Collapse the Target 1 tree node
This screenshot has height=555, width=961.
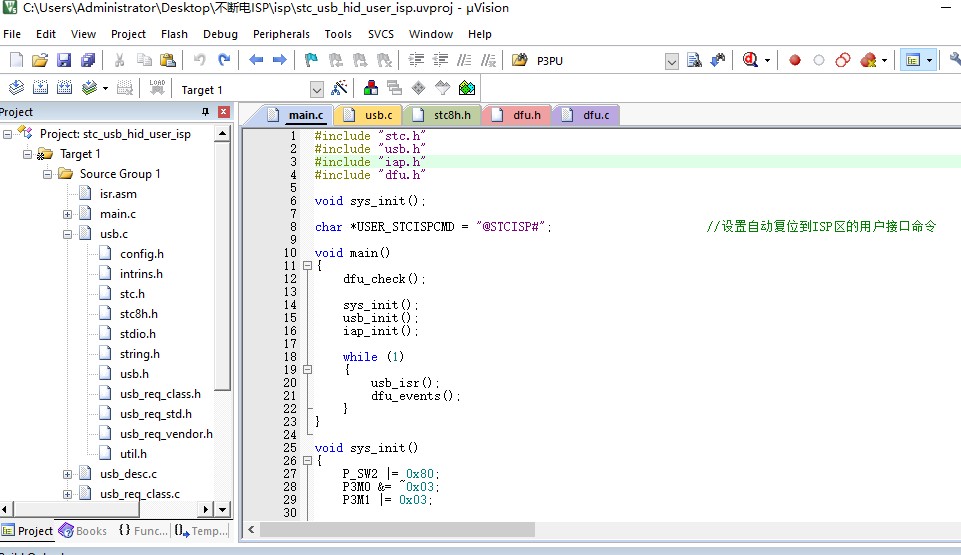click(27, 154)
